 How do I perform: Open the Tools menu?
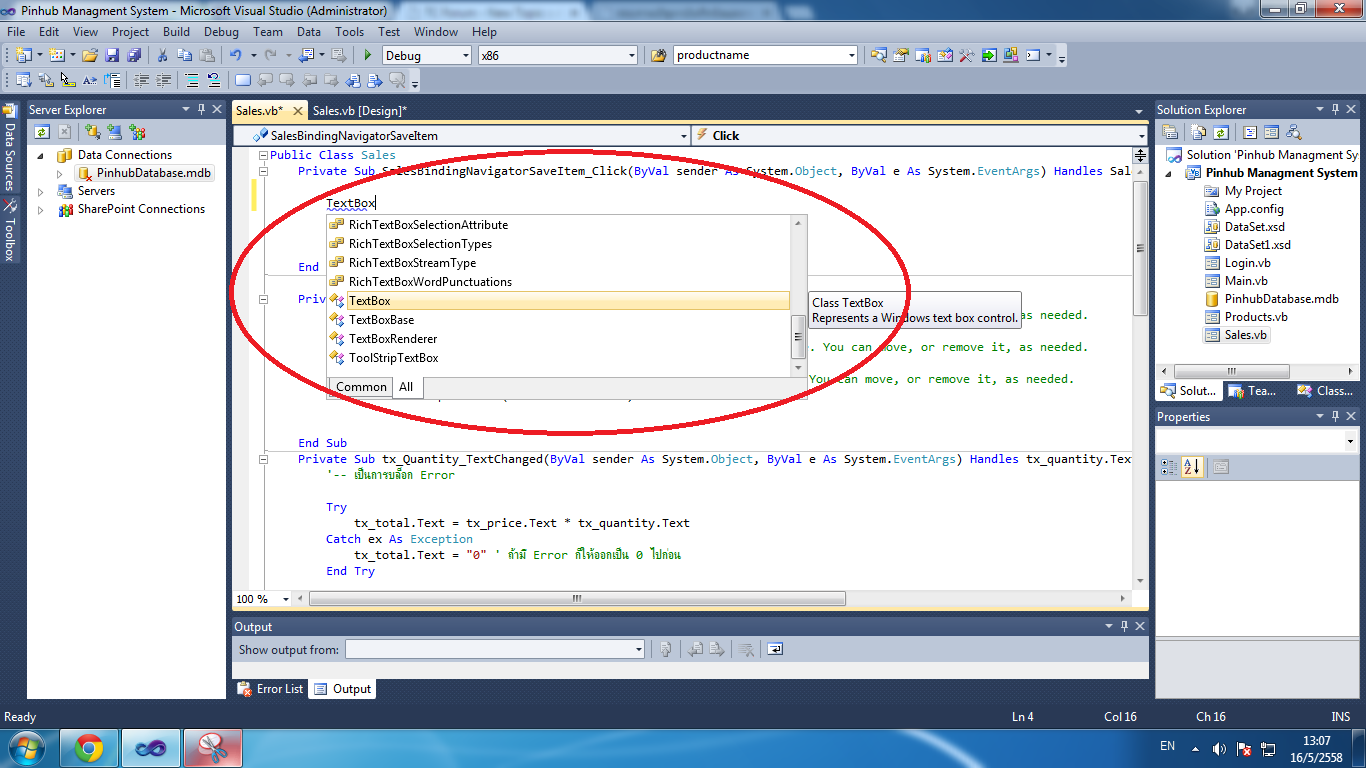[x=349, y=32]
